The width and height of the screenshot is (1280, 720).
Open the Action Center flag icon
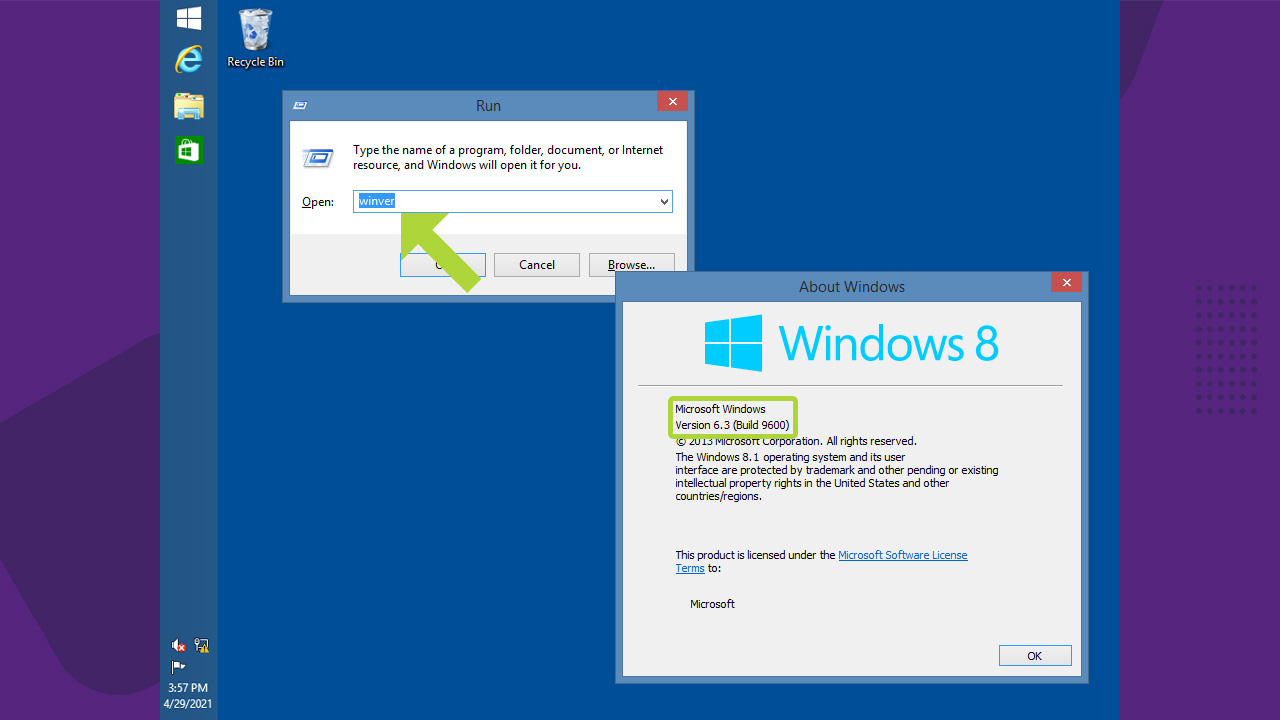click(178, 666)
